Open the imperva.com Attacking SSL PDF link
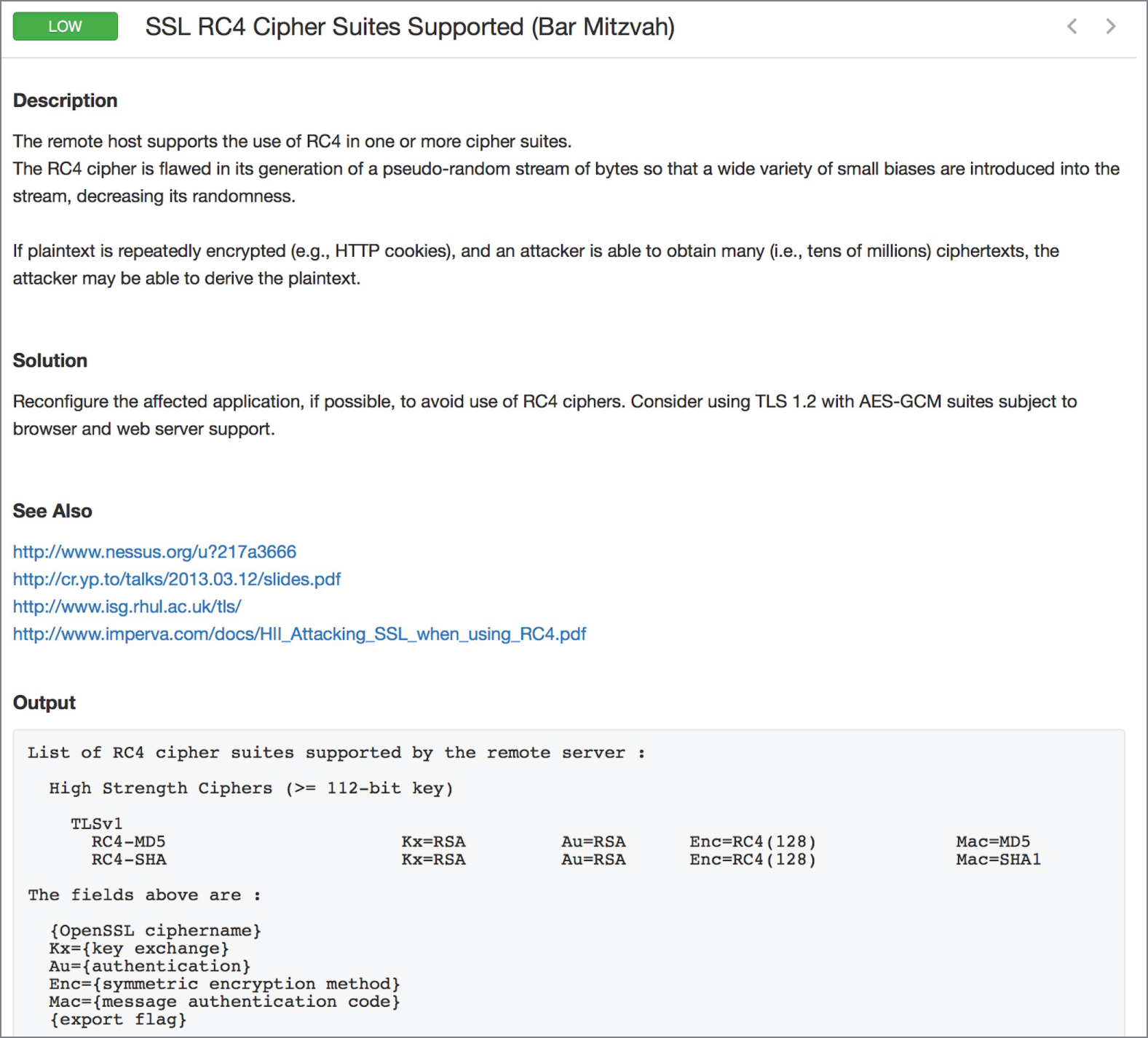 click(x=299, y=634)
